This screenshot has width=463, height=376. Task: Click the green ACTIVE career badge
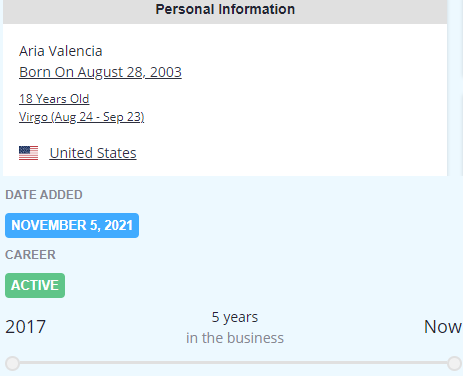point(35,285)
